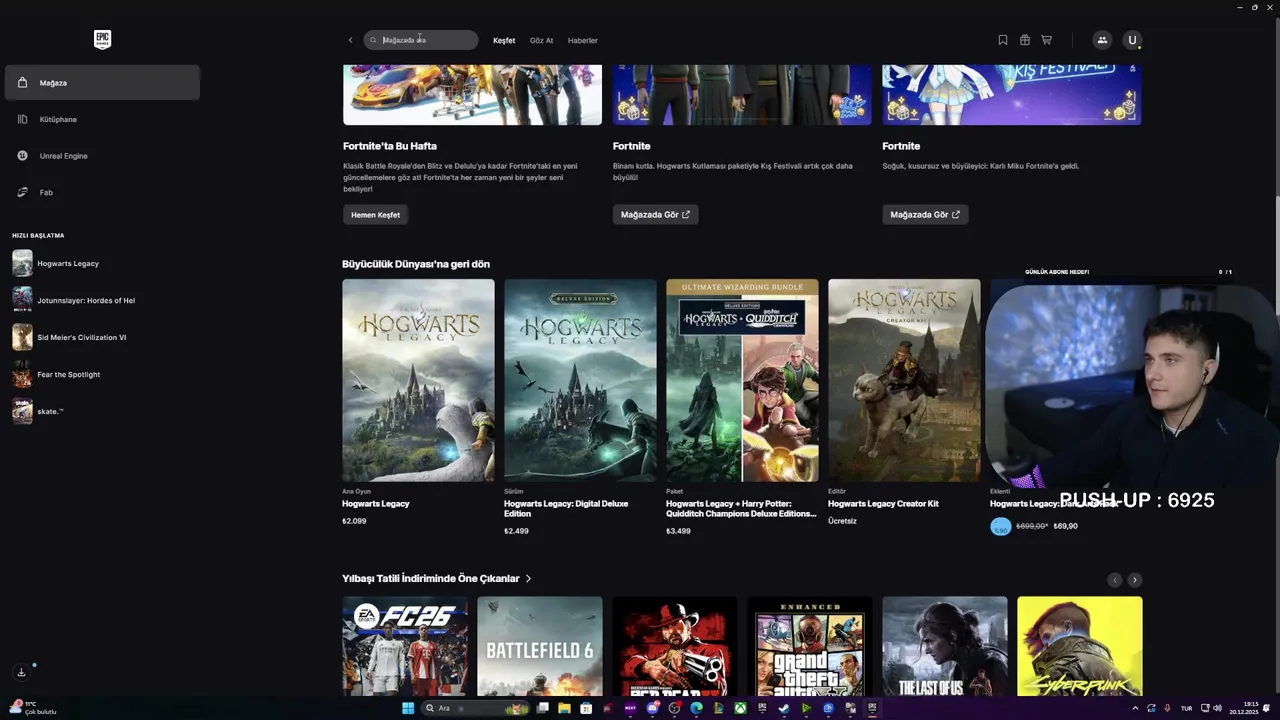Open the Windows Start menu
This screenshot has height=720, width=1280.
[x=408, y=708]
